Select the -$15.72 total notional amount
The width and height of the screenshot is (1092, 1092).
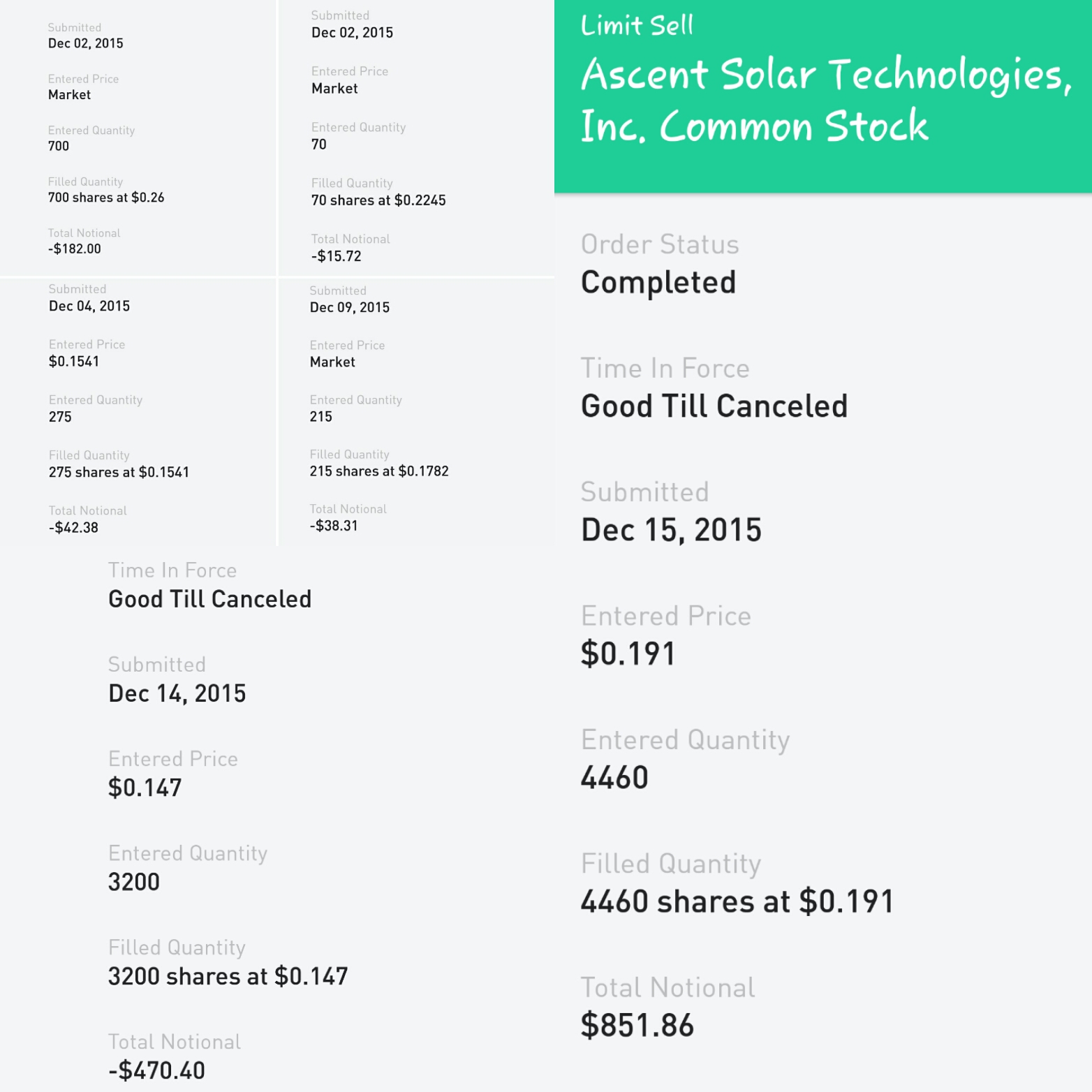337,256
